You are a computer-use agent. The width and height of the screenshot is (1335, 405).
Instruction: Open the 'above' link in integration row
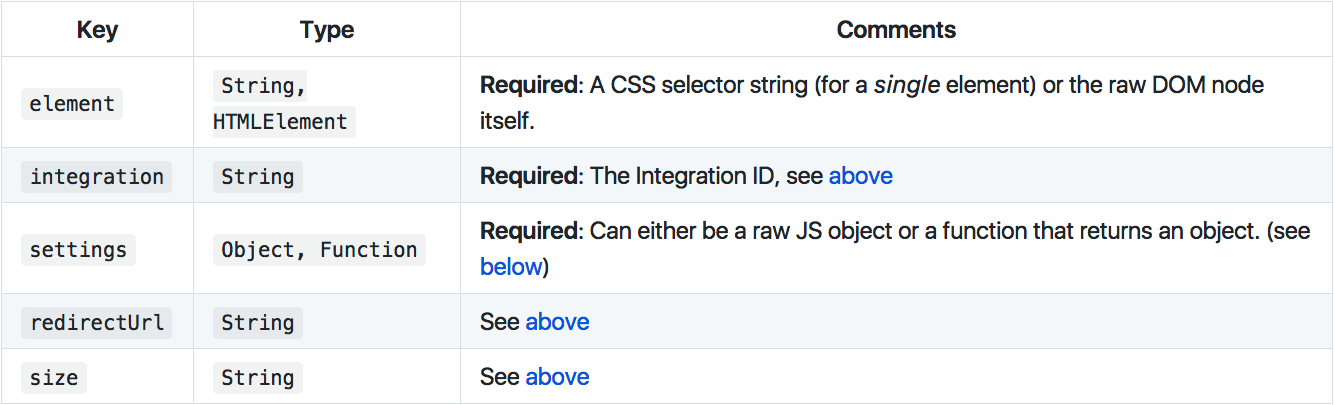[x=860, y=177]
